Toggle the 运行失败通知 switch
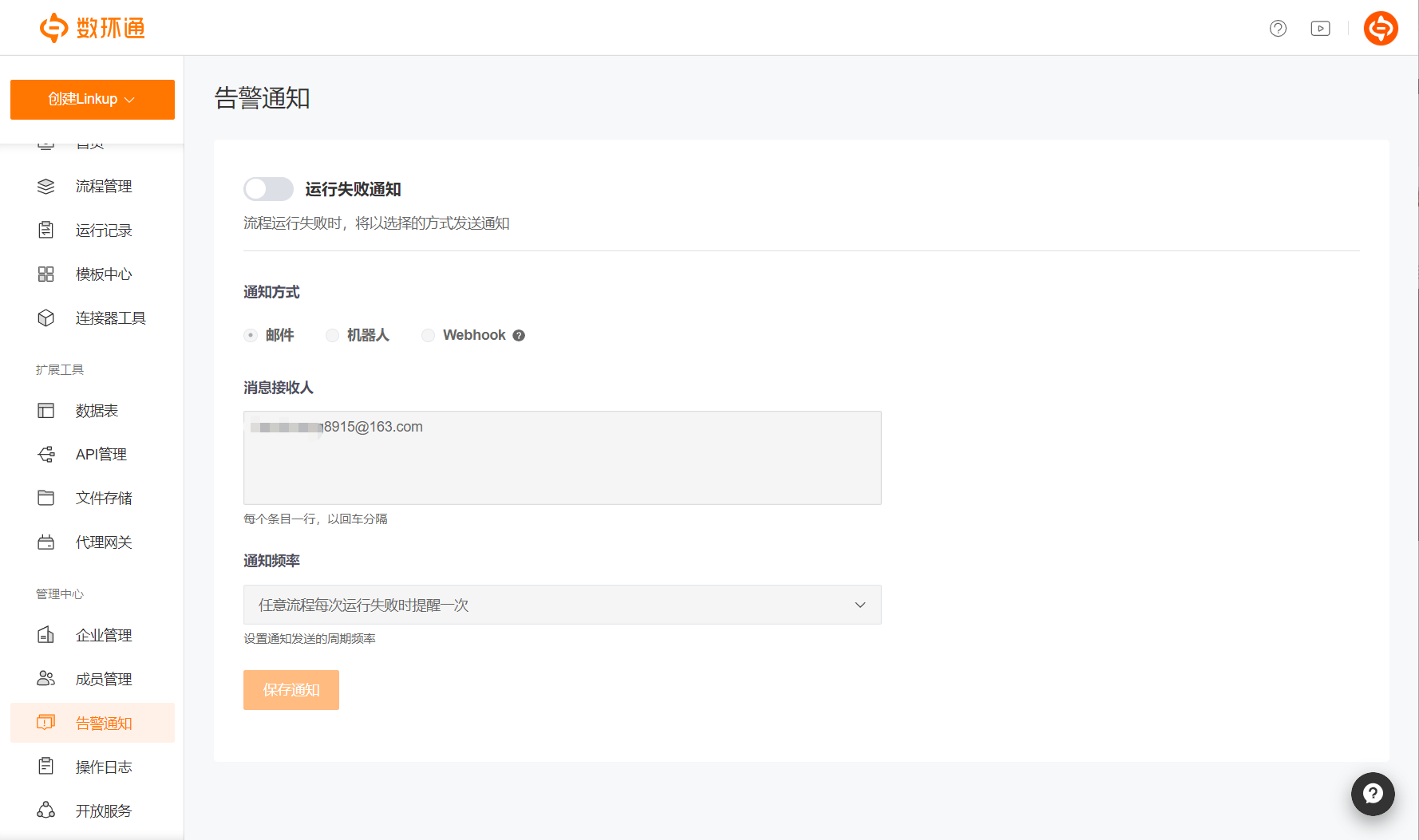The height and width of the screenshot is (840, 1419). point(268,189)
